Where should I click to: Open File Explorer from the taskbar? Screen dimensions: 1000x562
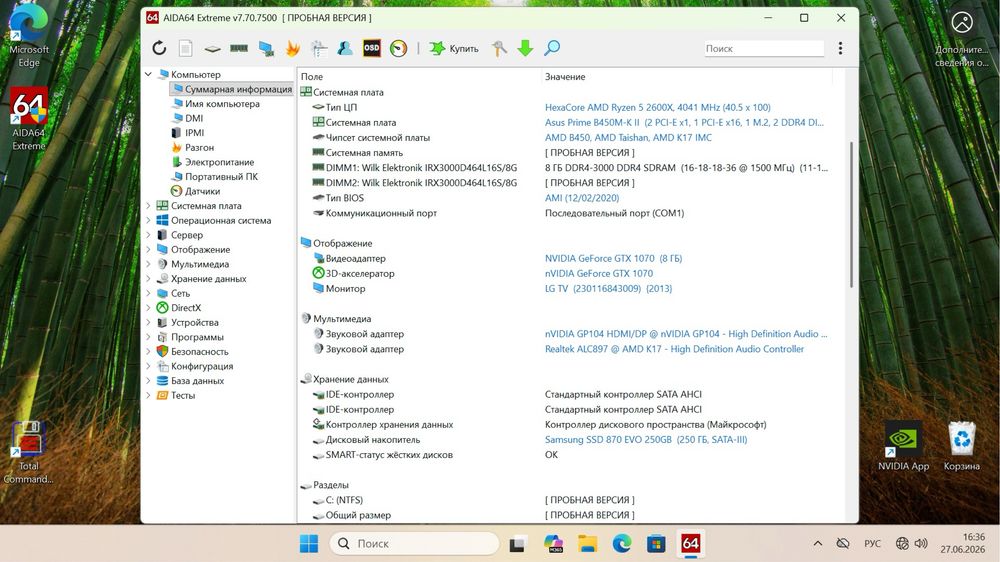pos(587,544)
